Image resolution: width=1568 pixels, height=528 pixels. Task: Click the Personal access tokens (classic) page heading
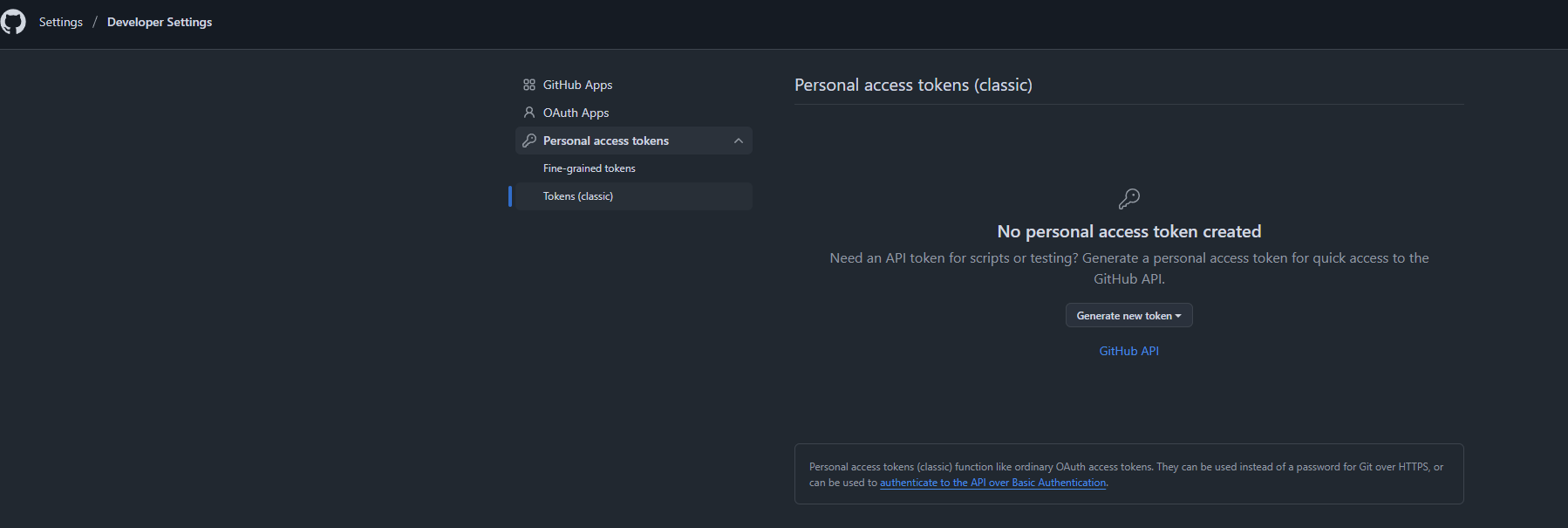coord(913,85)
